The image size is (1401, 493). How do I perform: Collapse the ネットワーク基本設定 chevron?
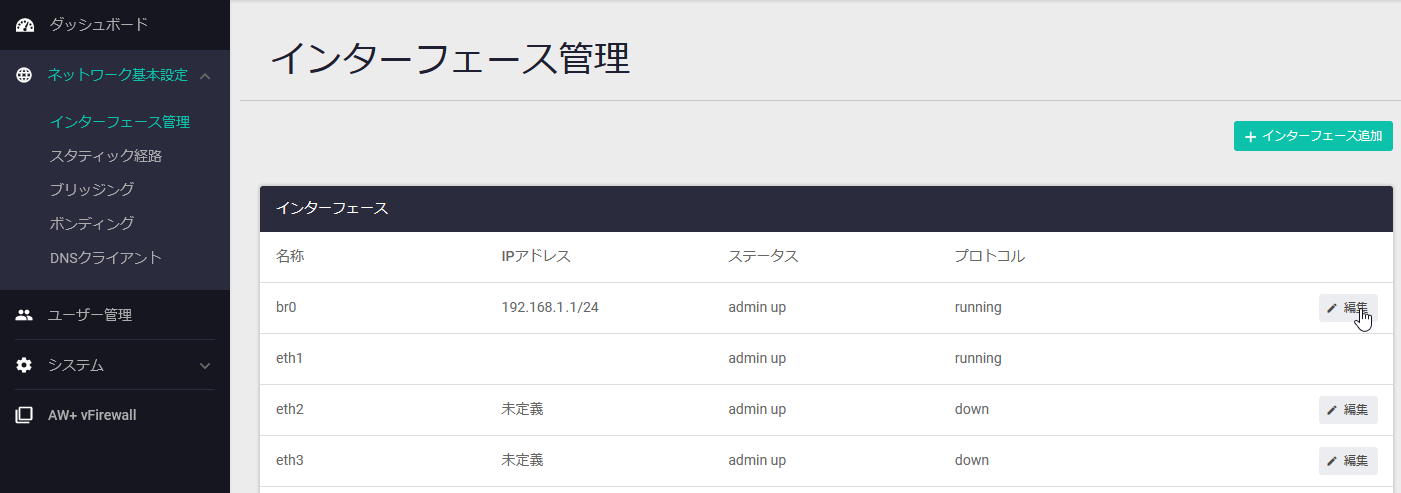[205, 75]
